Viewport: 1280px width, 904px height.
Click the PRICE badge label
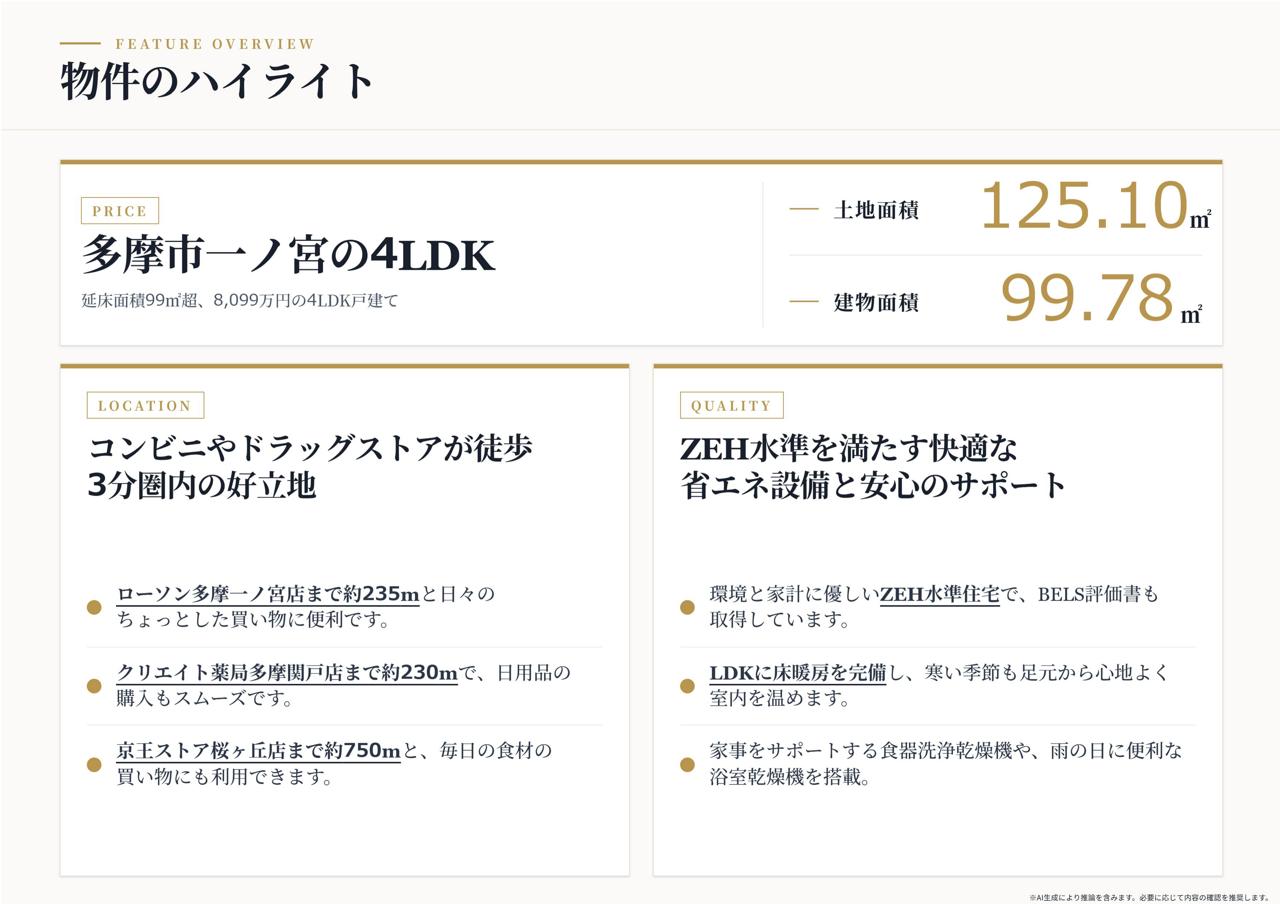point(120,211)
